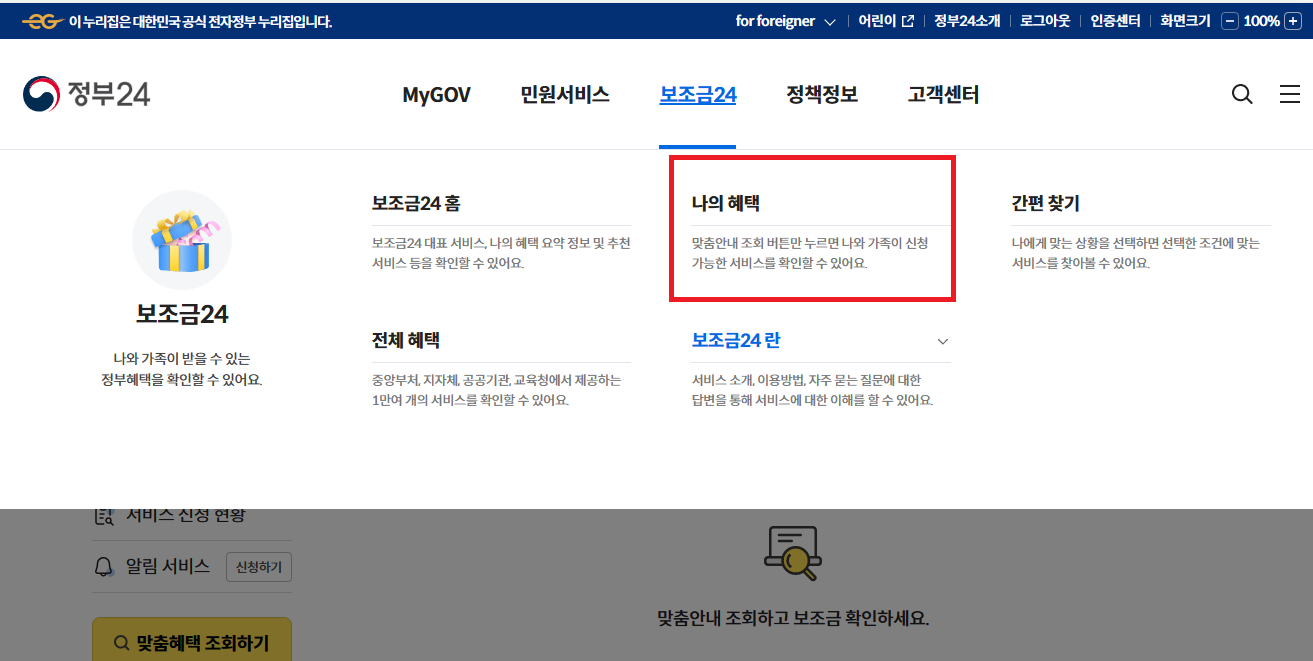The width and height of the screenshot is (1313, 661).
Task: Open the hamburger menu icon
Action: 1290,94
